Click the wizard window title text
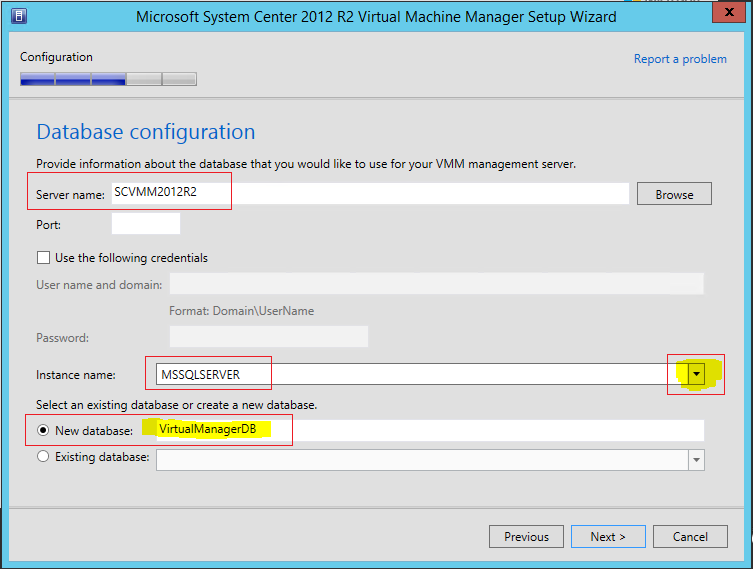Image resolution: width=753 pixels, height=569 pixels. point(376,17)
